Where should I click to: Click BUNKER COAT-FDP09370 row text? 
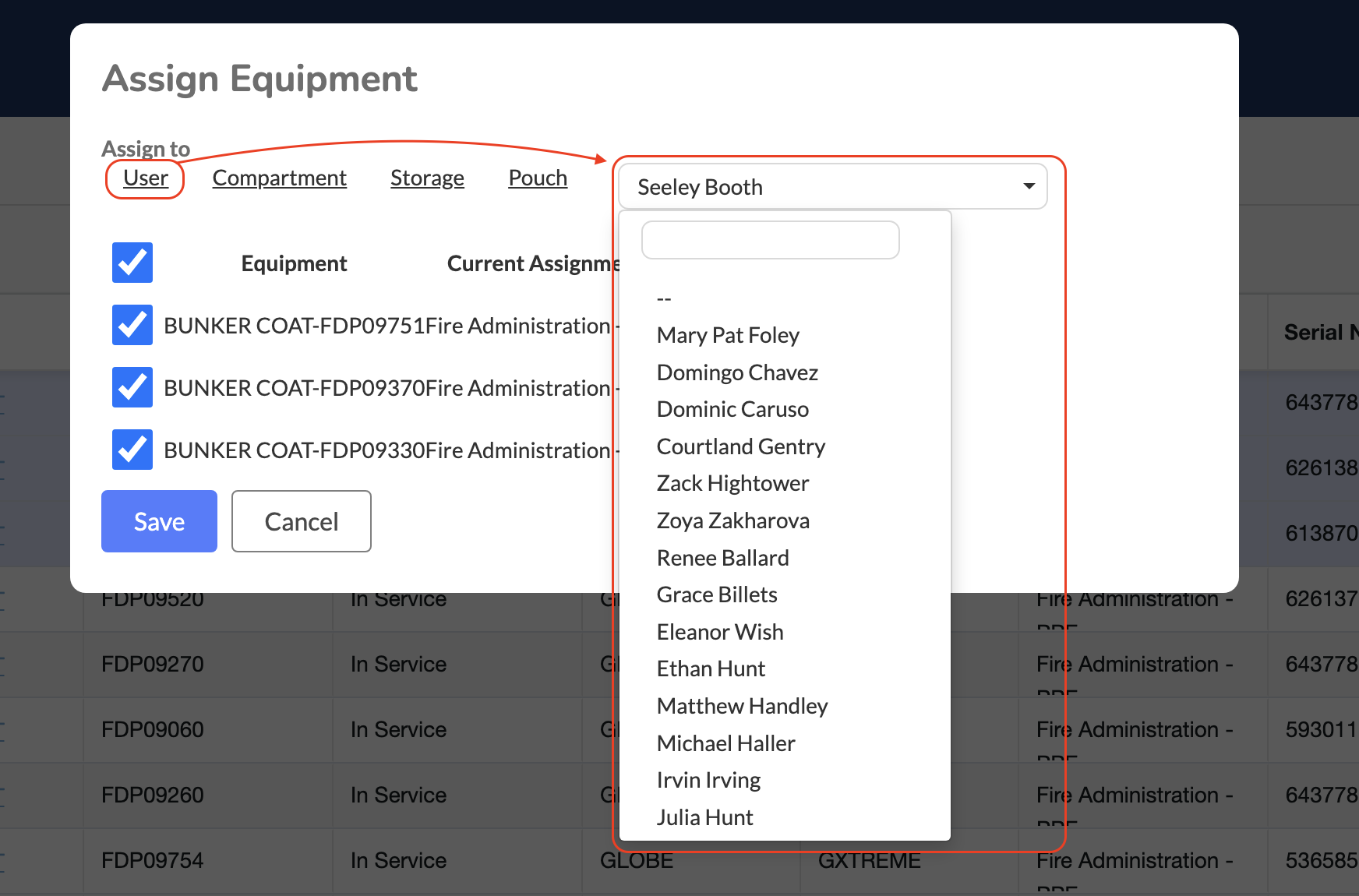(294, 388)
